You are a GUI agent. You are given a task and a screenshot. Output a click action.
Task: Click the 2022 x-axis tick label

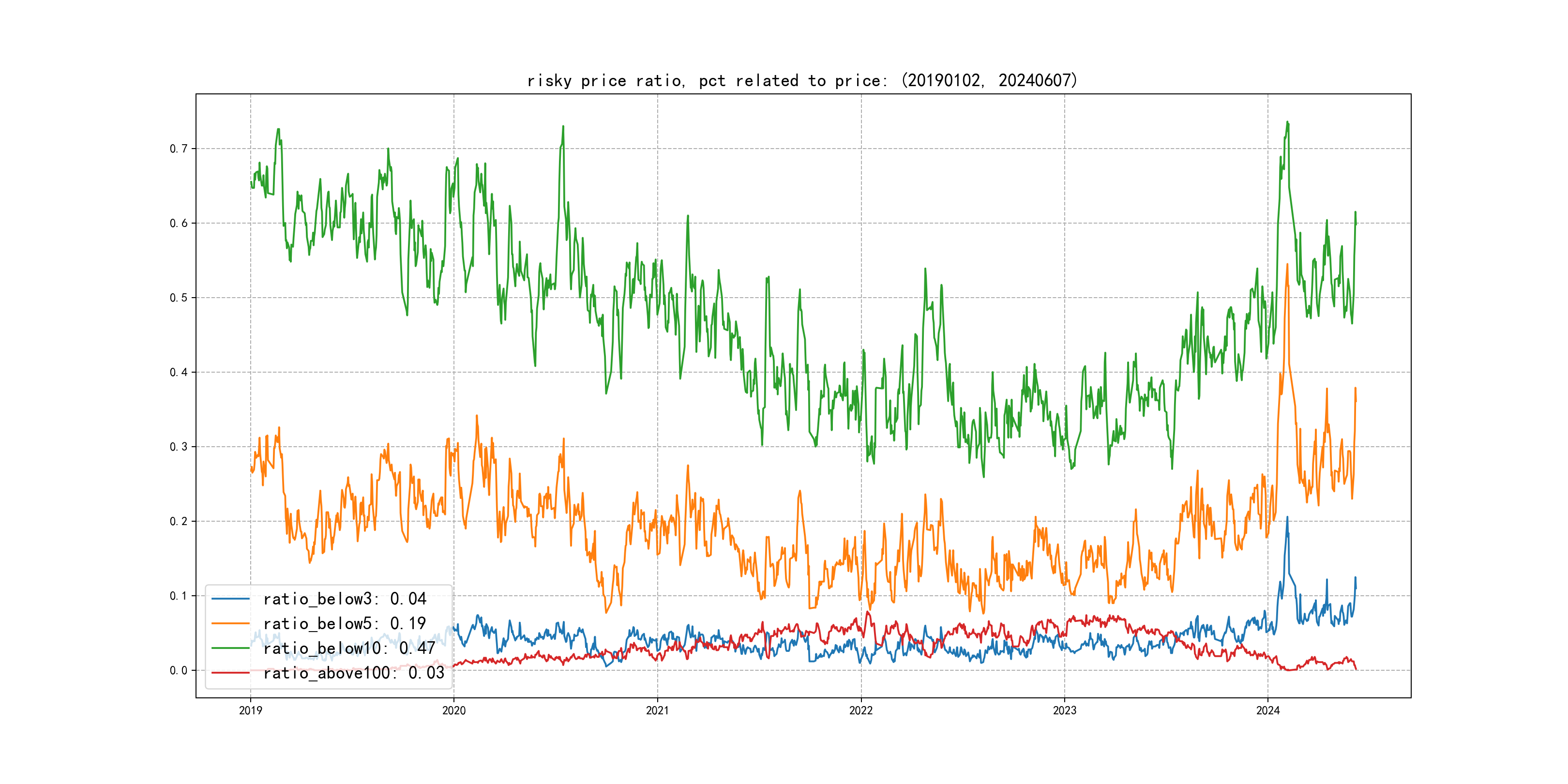(x=860, y=710)
